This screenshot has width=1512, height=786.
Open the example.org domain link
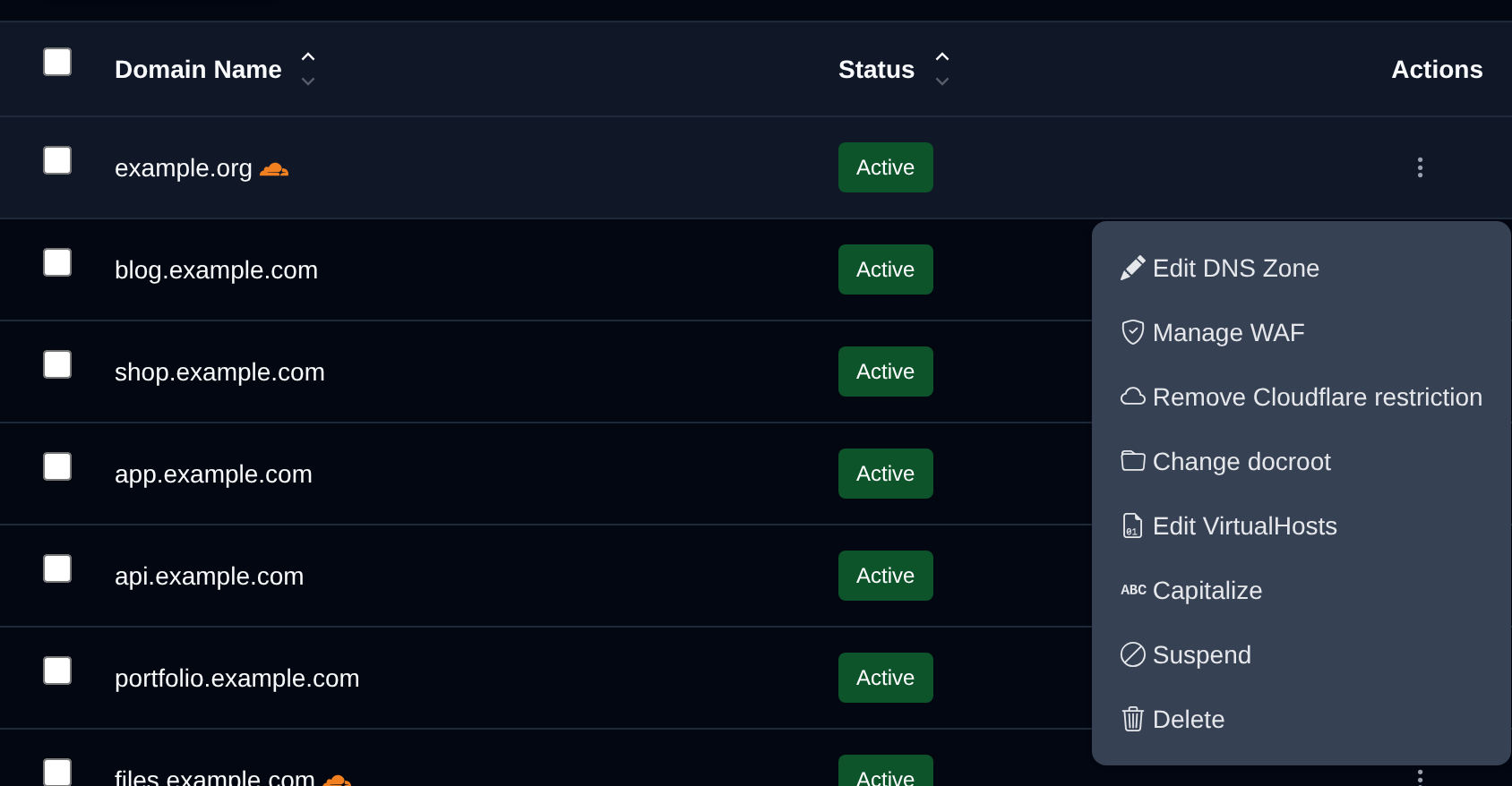(184, 168)
